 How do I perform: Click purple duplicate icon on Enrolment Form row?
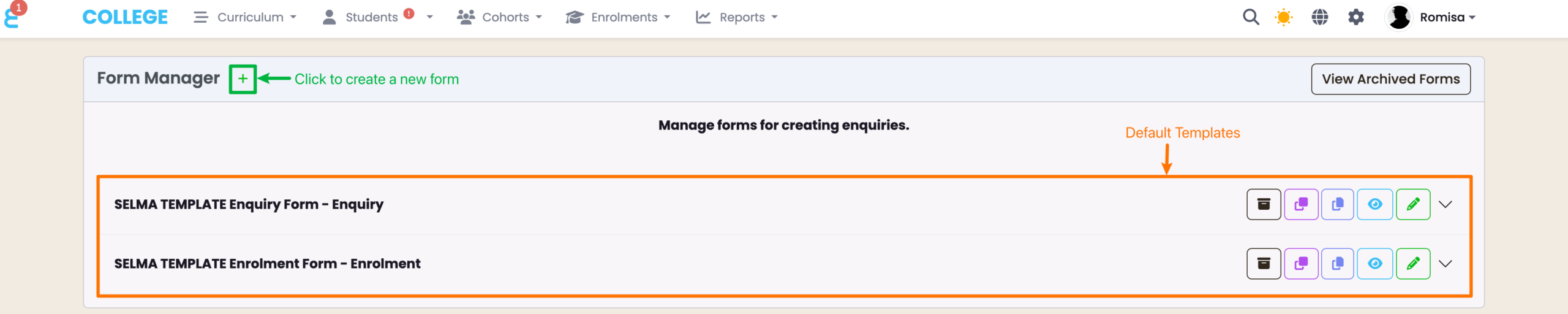pos(1301,264)
